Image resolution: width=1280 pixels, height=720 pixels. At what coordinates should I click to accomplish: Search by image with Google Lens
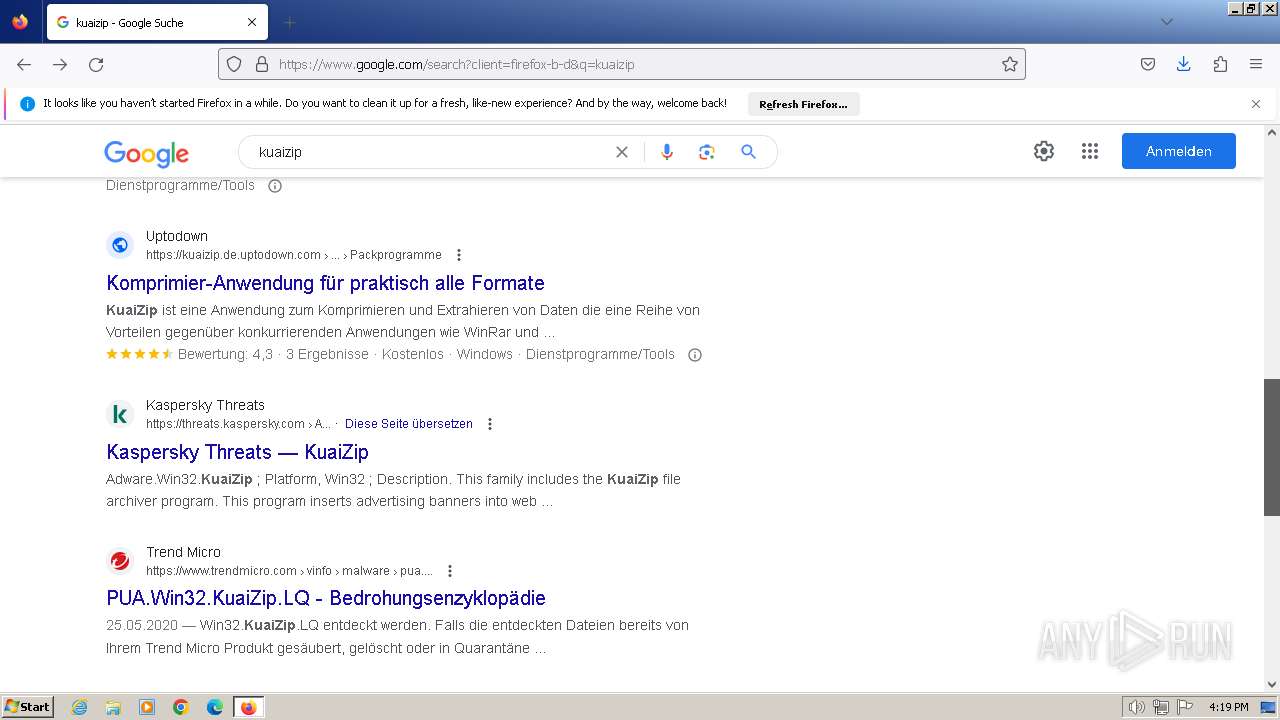click(x=707, y=152)
